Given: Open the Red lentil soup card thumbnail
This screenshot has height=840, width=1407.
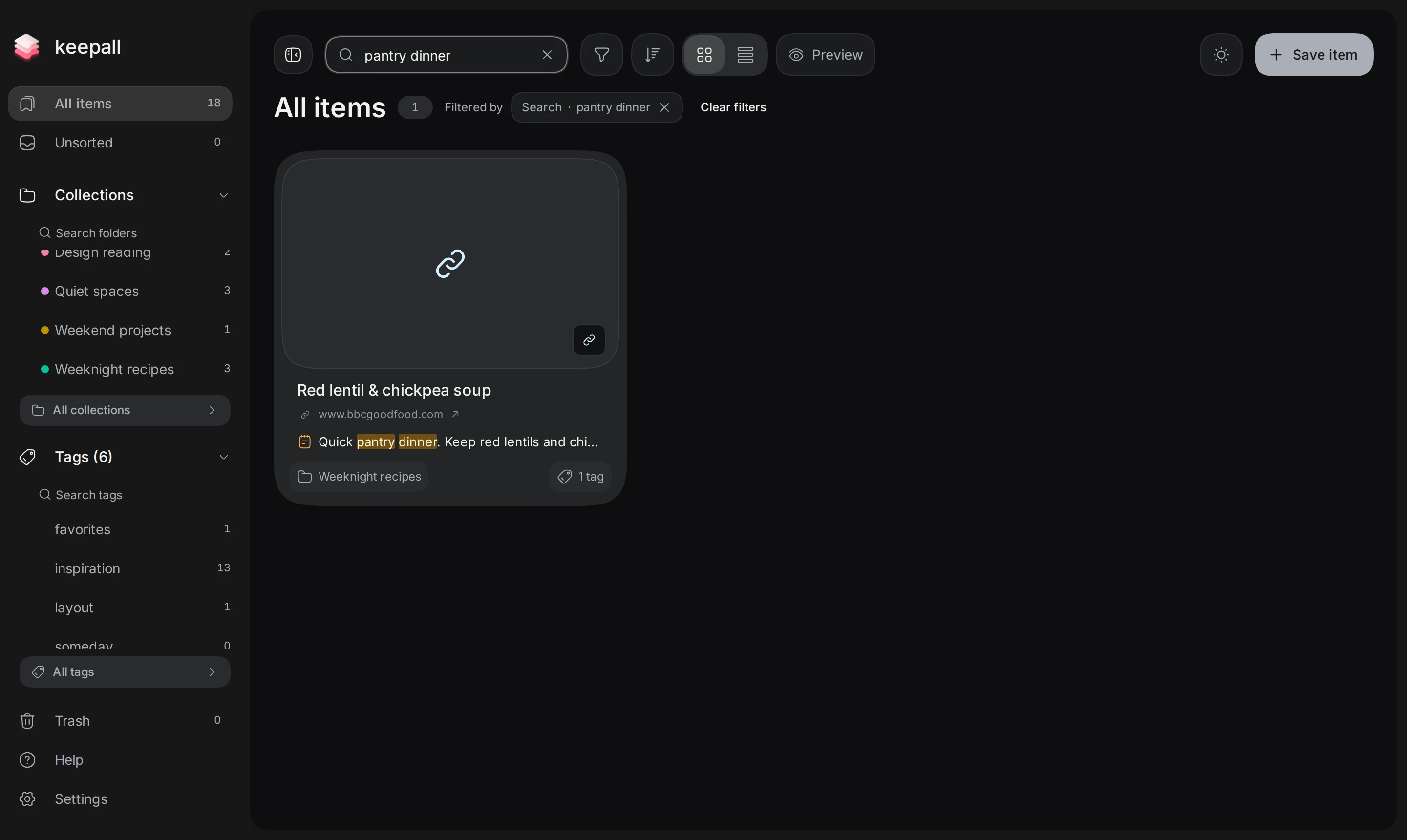Looking at the screenshot, I should coord(450,264).
